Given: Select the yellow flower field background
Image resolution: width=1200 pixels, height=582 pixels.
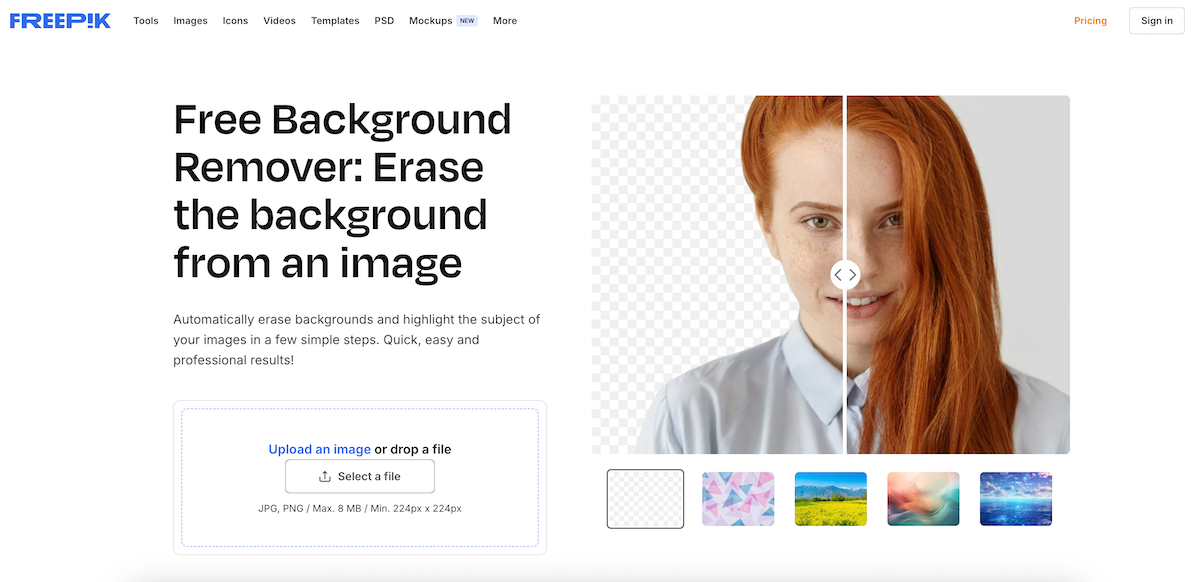Looking at the screenshot, I should tap(831, 498).
